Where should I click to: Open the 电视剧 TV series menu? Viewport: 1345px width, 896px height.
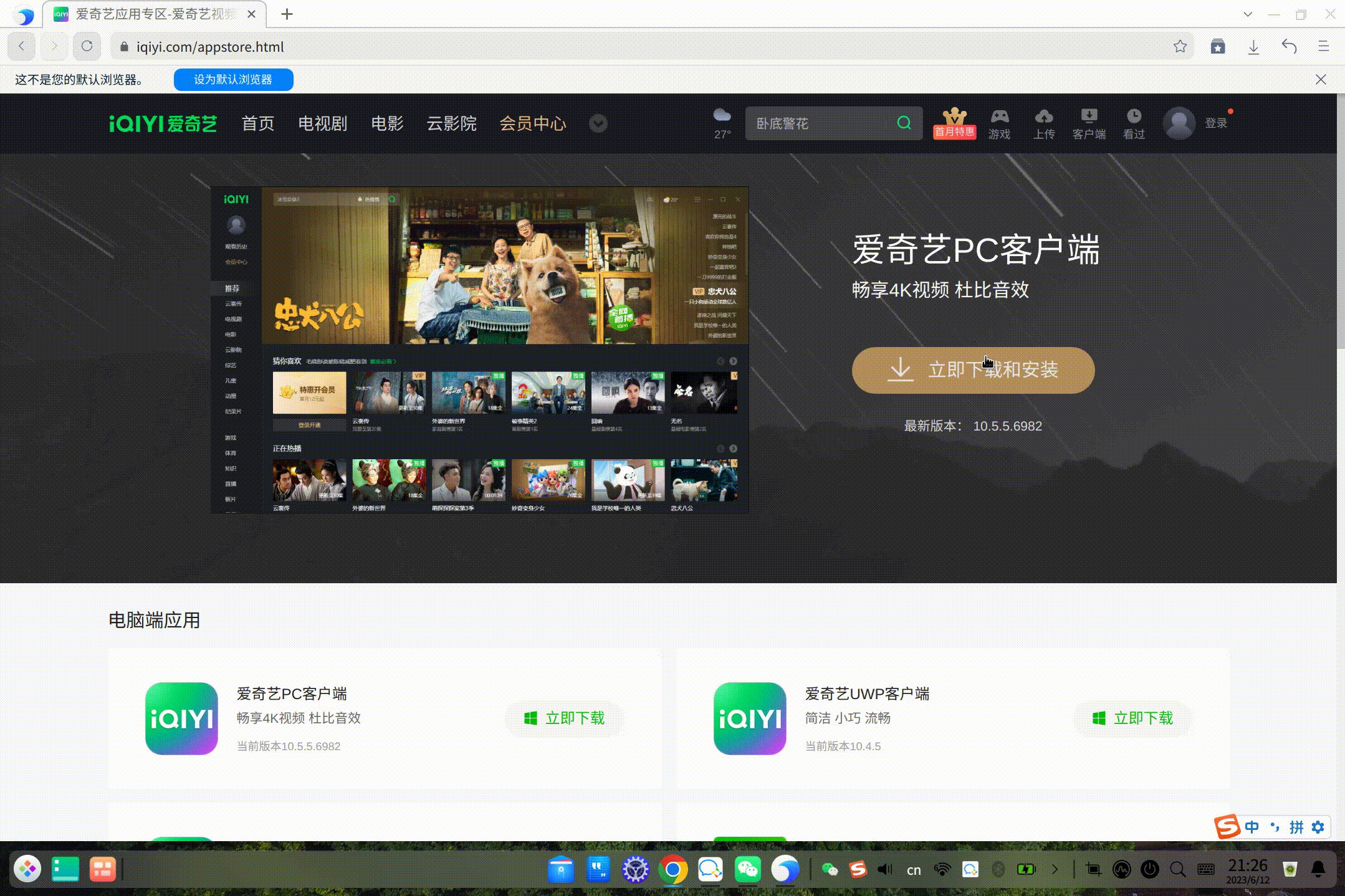(323, 123)
